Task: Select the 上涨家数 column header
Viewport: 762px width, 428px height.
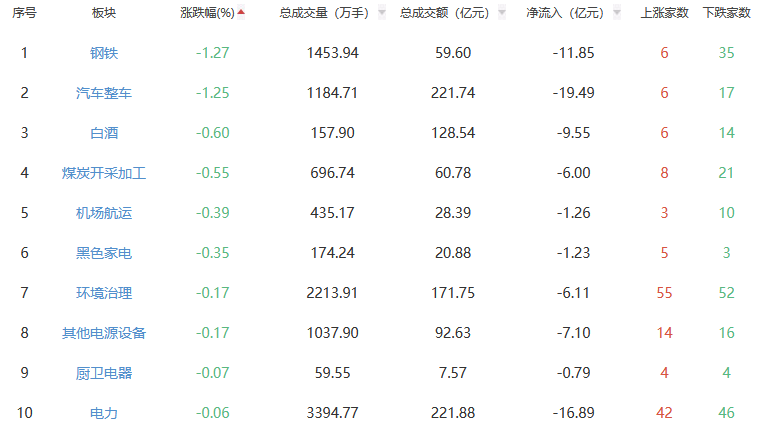Action: tap(664, 13)
